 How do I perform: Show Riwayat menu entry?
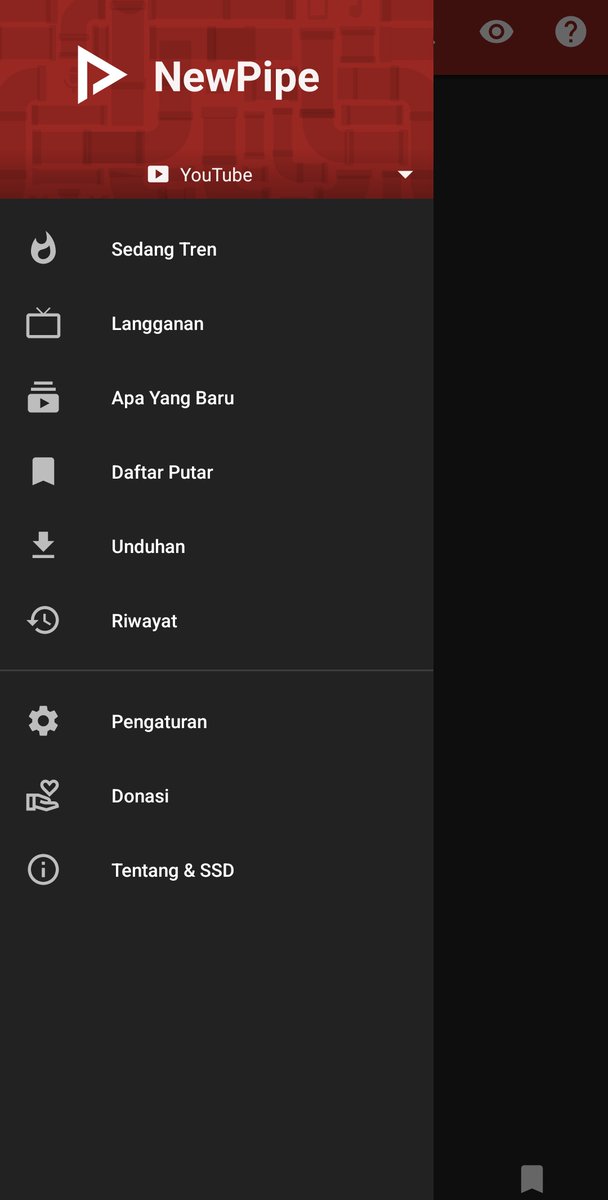coord(217,620)
